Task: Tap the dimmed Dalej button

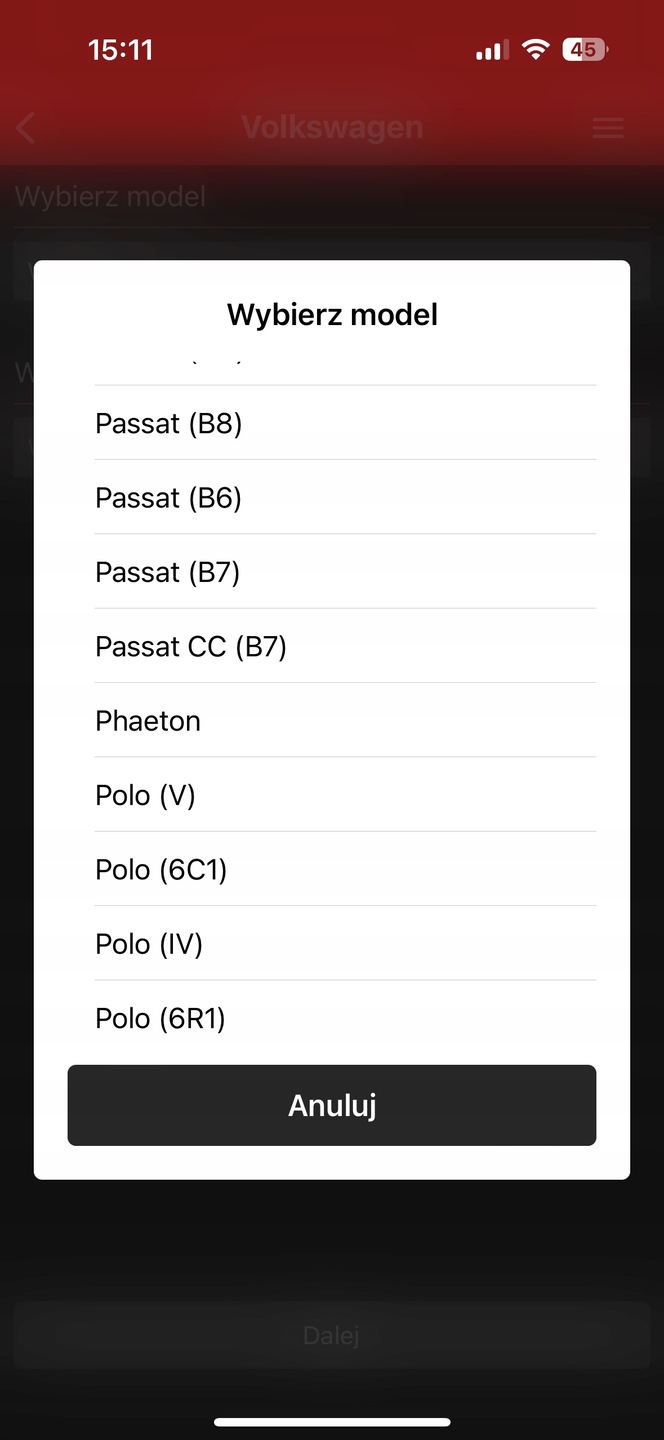Action: tap(331, 1335)
